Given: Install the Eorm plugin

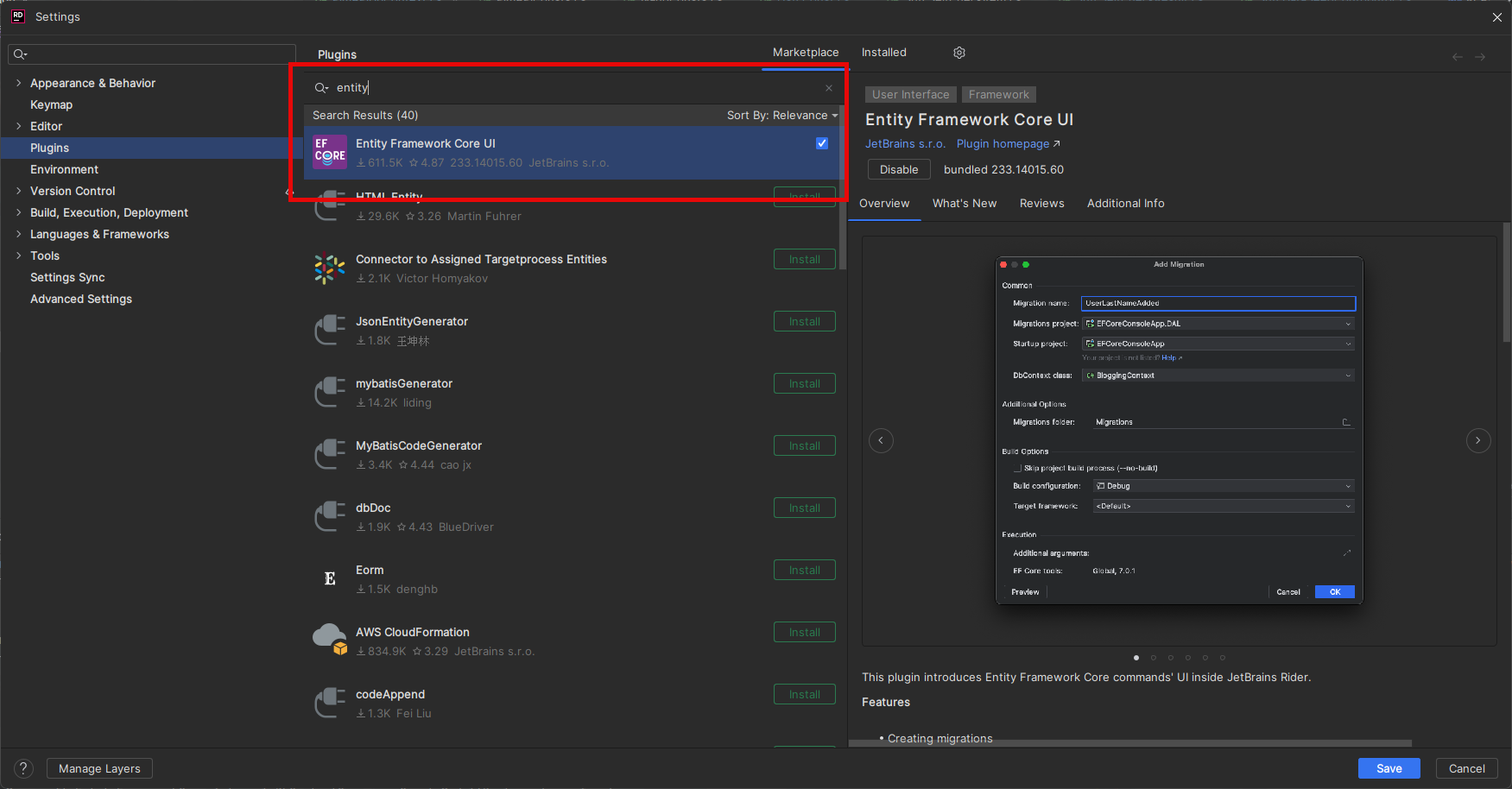Looking at the screenshot, I should (805, 571).
